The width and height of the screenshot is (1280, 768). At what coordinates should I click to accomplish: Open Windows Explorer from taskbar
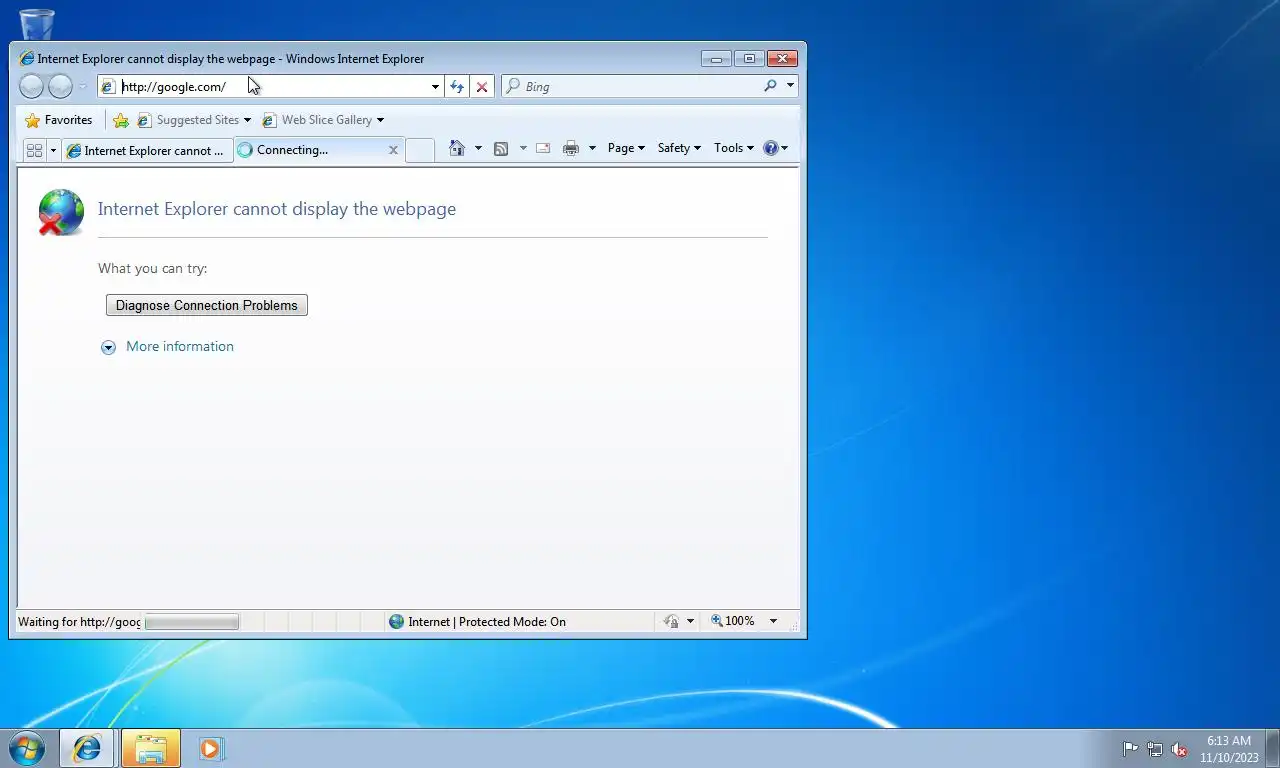coord(150,748)
